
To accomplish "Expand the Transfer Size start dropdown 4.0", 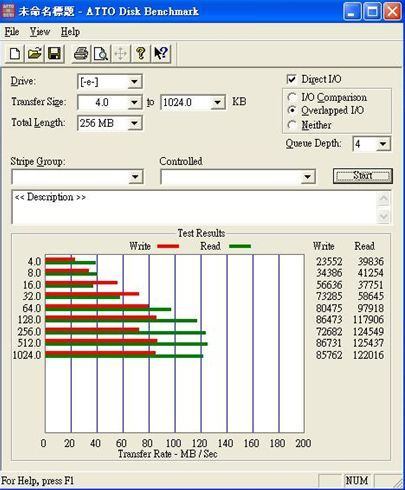I will (x=134, y=102).
